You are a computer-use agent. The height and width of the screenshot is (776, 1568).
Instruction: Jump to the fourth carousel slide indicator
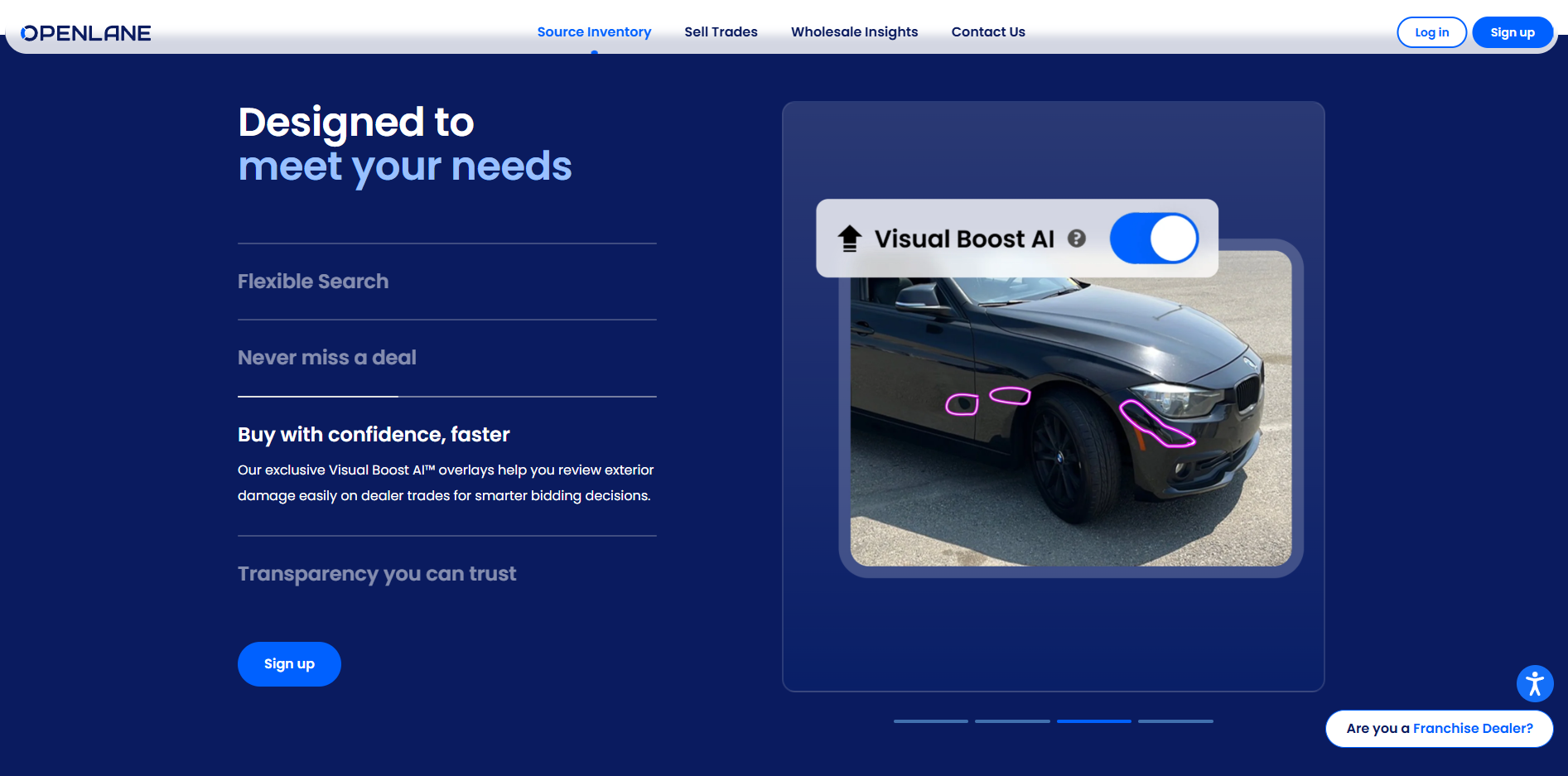(x=1175, y=721)
